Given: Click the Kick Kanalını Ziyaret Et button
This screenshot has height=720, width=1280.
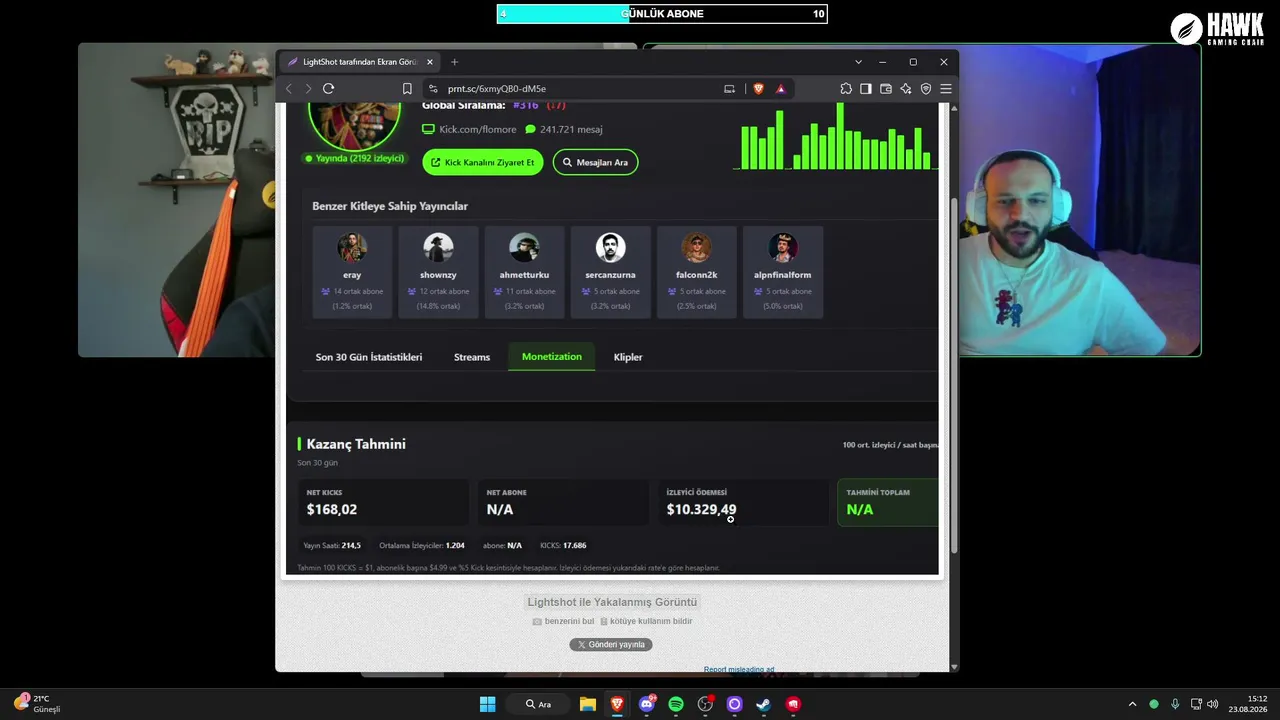Looking at the screenshot, I should click(483, 162).
